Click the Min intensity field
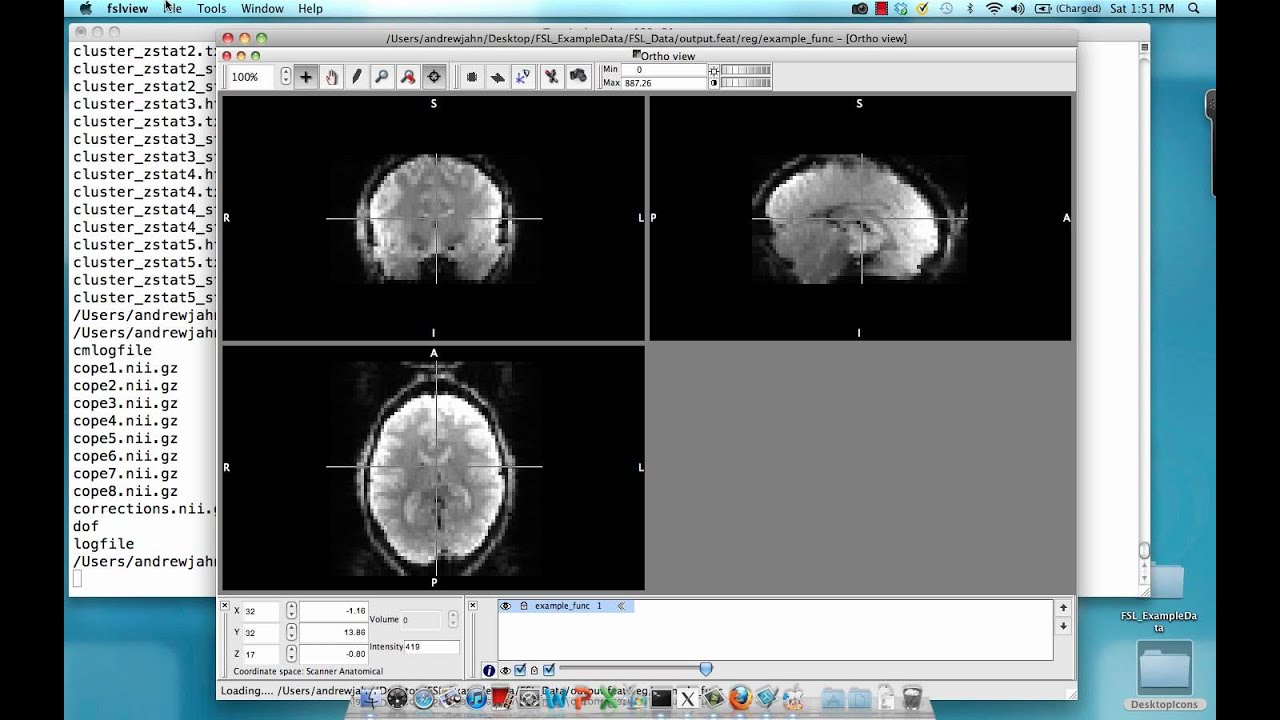This screenshot has width=1280, height=720. point(664,70)
